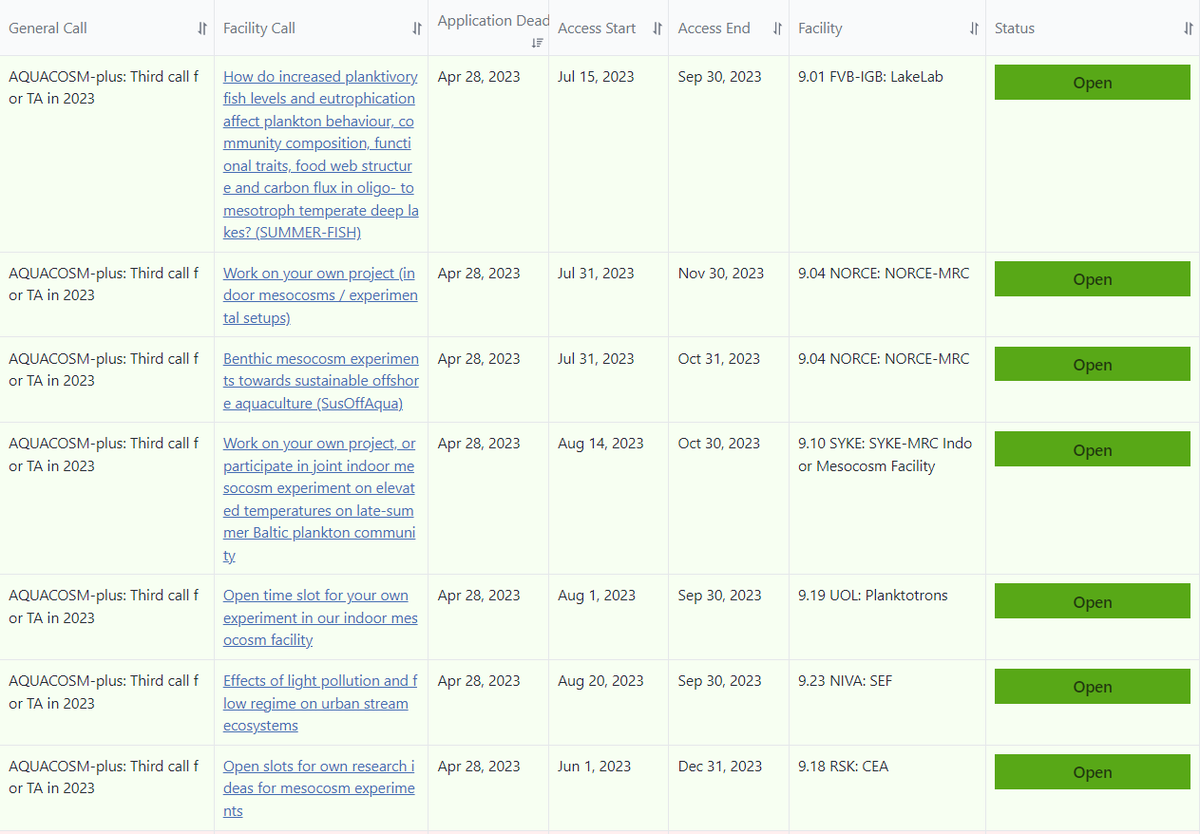Click Open button for NIVA SEF row
1200x834 pixels.
[x=1092, y=687]
